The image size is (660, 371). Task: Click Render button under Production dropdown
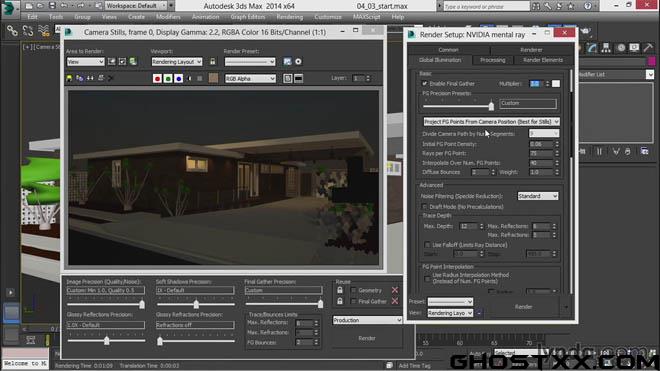tap(367, 338)
